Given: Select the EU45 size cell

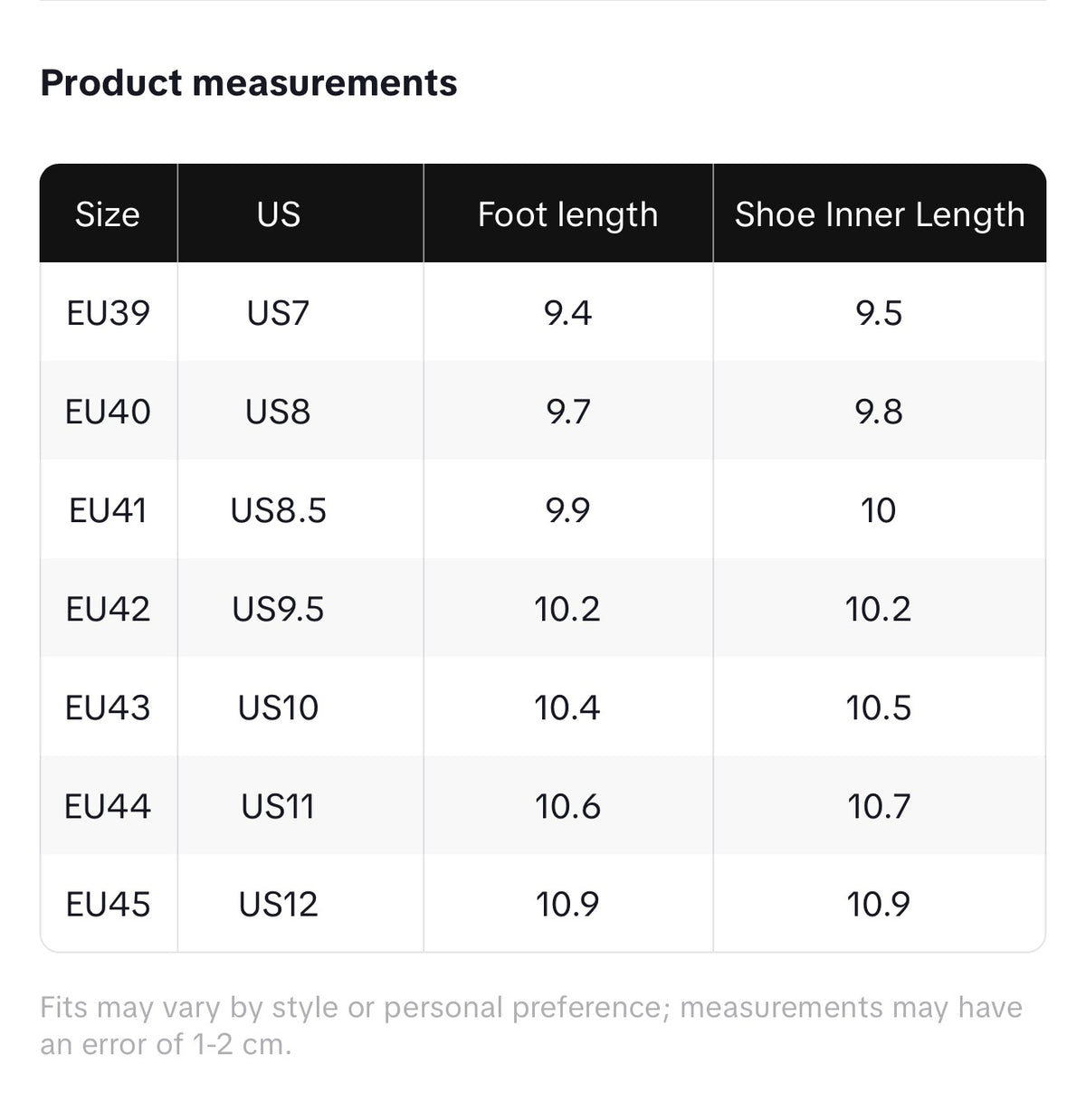Looking at the screenshot, I should (108, 904).
